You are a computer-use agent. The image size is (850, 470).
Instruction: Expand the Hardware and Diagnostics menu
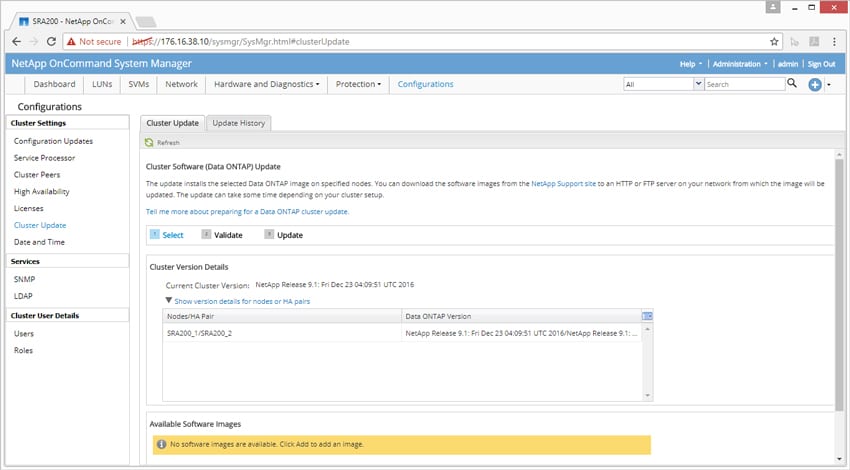tap(267, 84)
